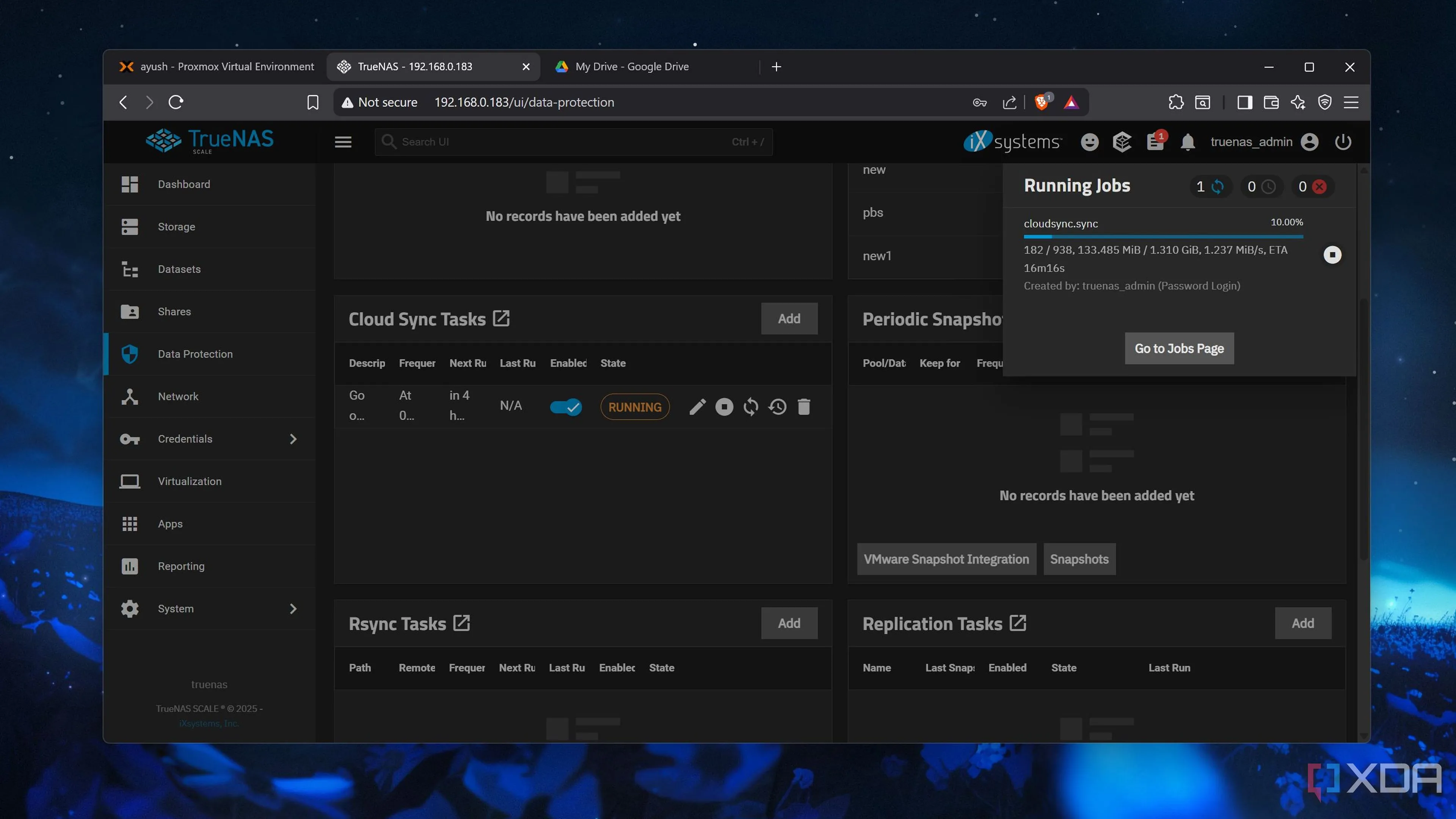
Task: Click the restore history icon
Action: (777, 407)
